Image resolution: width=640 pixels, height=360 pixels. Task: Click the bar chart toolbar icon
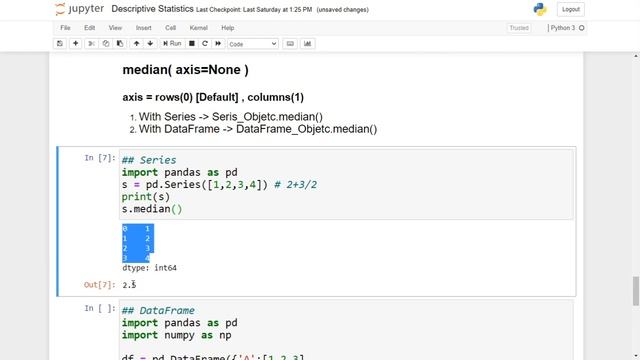307,44
